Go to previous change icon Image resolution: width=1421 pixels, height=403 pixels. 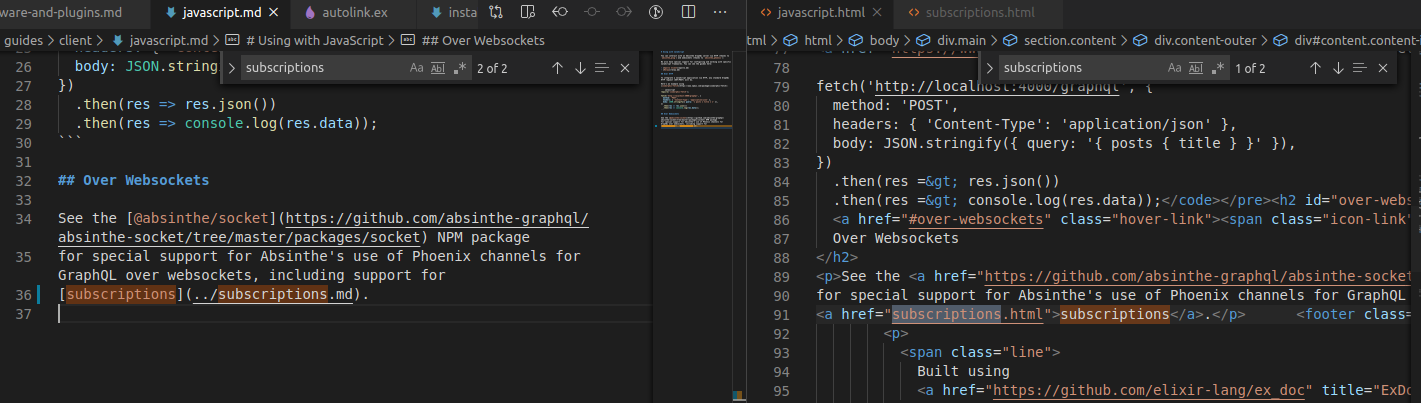pyautogui.click(x=559, y=13)
